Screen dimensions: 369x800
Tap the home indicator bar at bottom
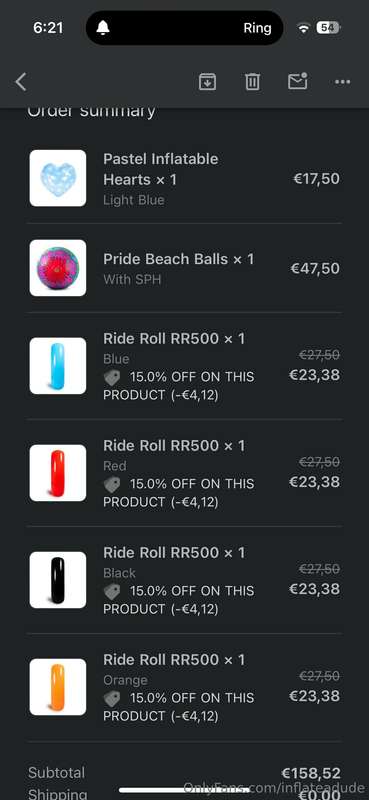[x=185, y=790]
